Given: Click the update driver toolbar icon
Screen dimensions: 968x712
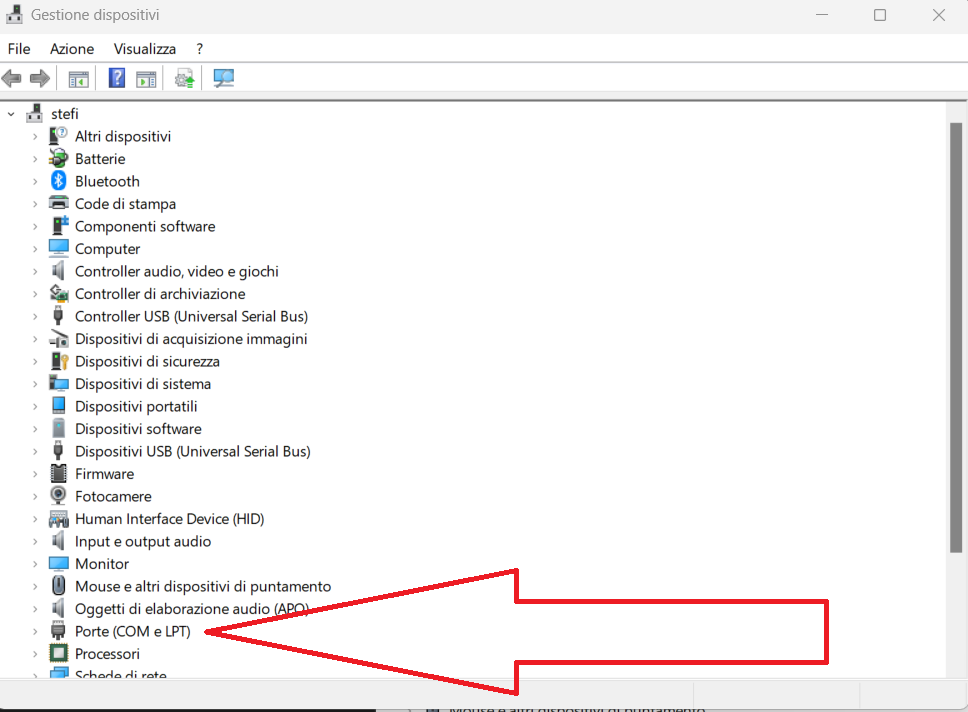Looking at the screenshot, I should pyautogui.click(x=184, y=78).
